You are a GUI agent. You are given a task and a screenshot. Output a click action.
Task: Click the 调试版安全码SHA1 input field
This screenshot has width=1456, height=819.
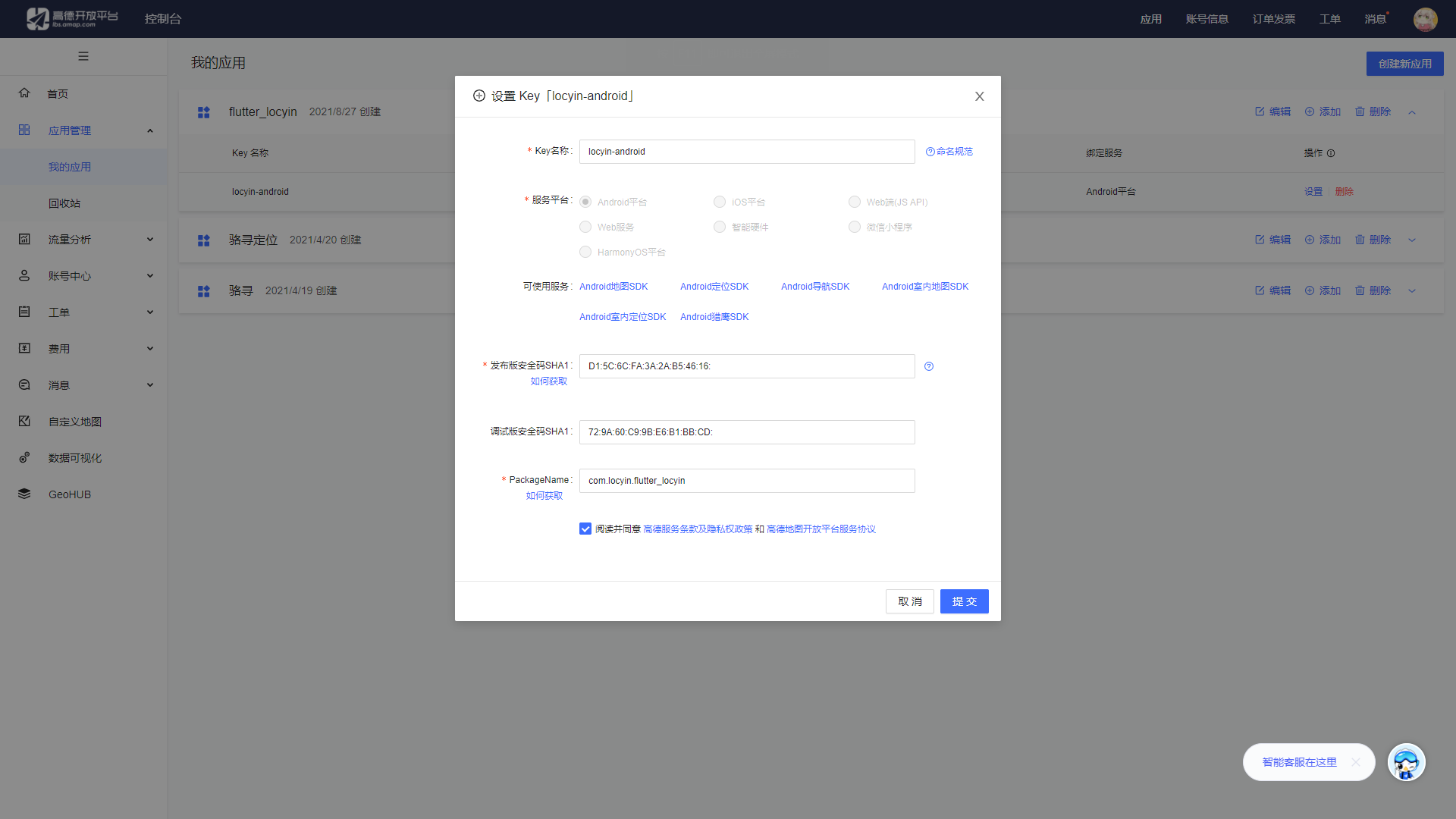click(747, 432)
